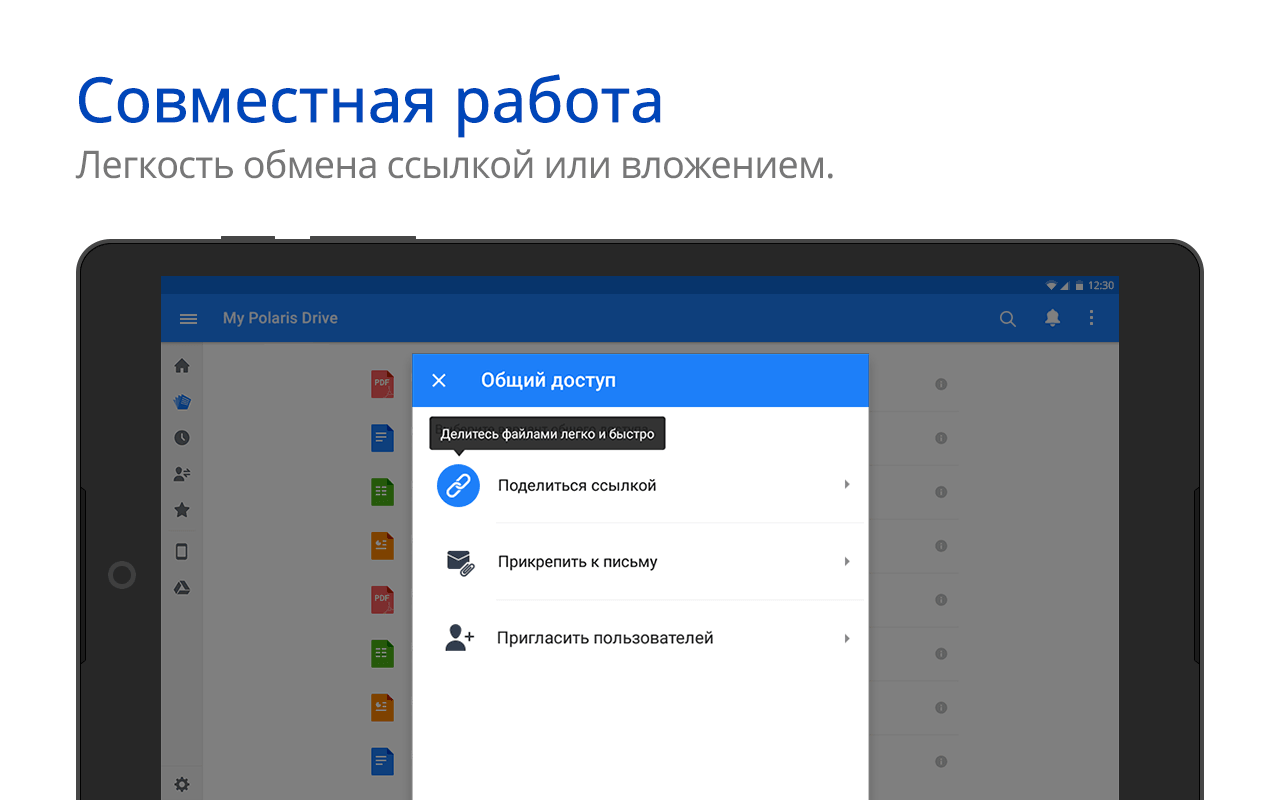Open the three-dot overflow menu
Viewport: 1280px width, 800px height.
(x=1091, y=318)
